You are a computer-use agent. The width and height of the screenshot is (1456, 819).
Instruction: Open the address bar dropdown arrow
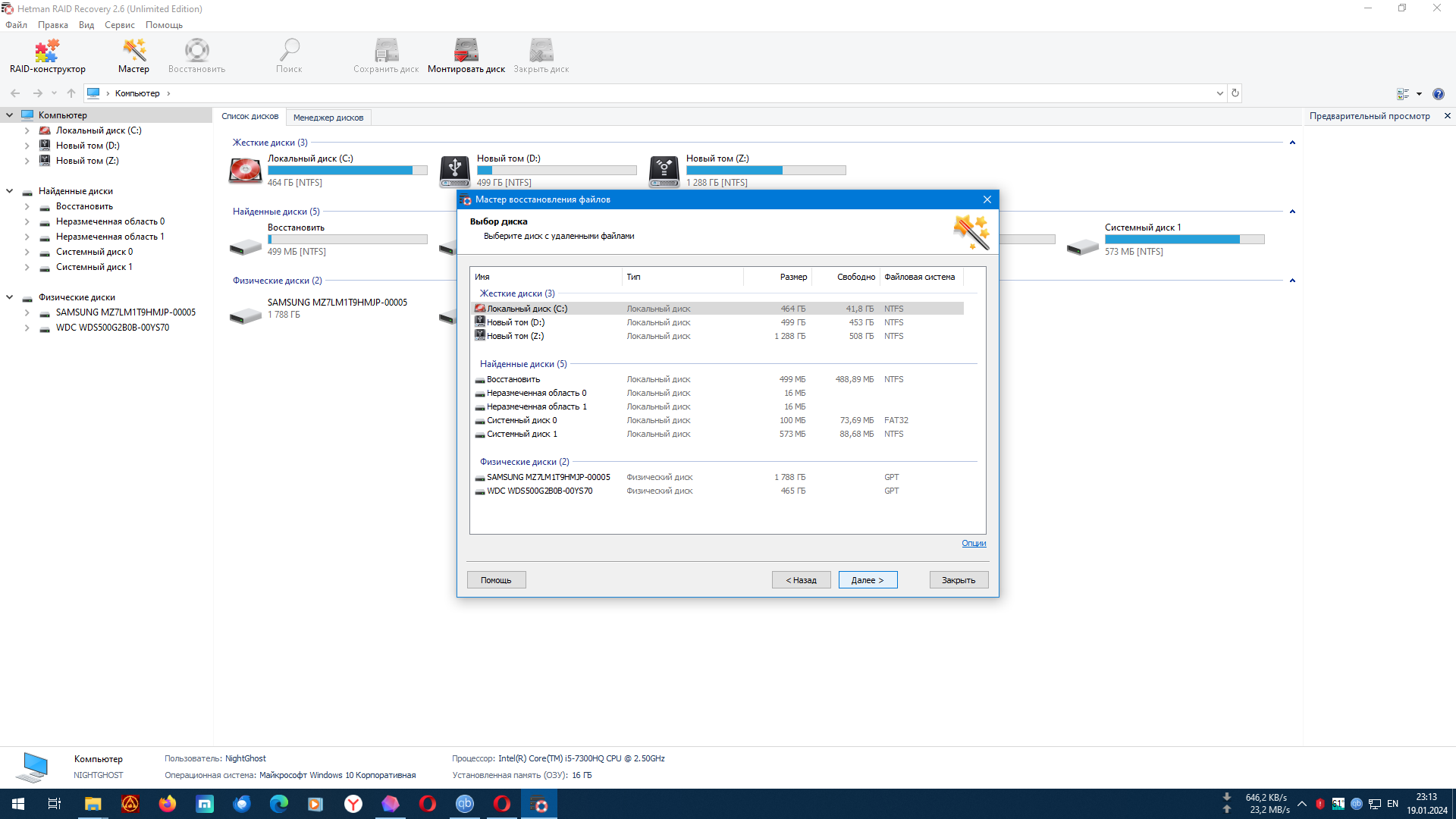[1220, 93]
